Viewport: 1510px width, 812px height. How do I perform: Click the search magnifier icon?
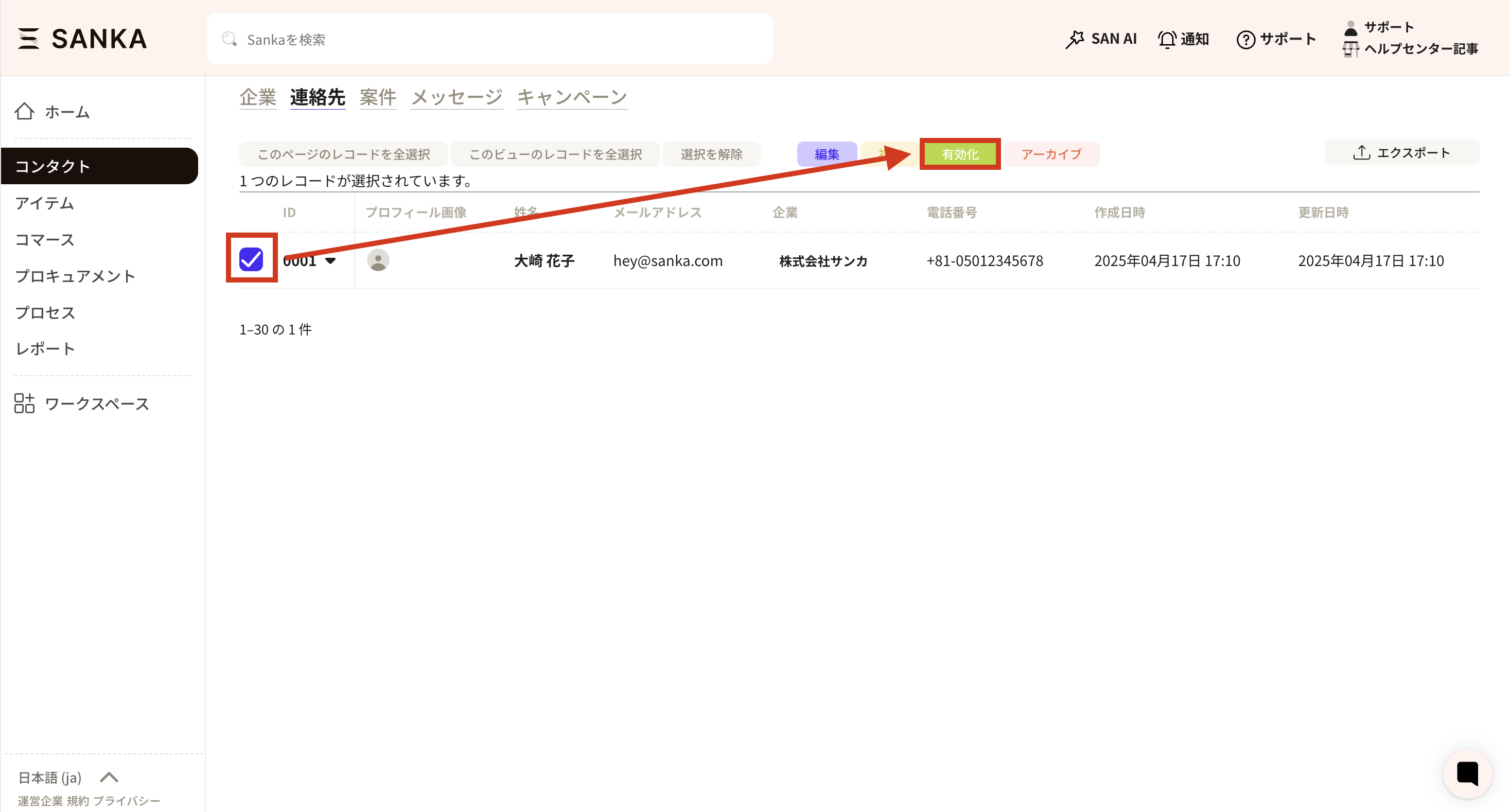click(229, 39)
